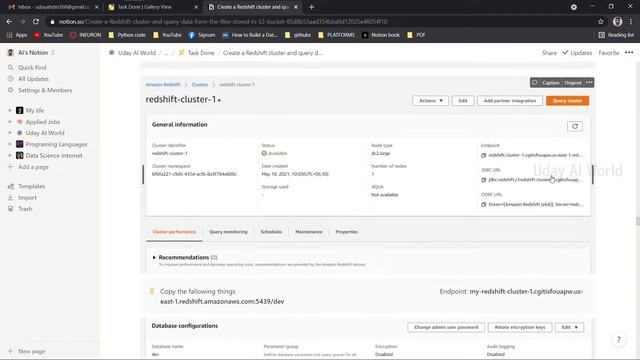Click Clusters breadcrumb link
Image resolution: width=640 pixels, height=360 pixels.
200,84
